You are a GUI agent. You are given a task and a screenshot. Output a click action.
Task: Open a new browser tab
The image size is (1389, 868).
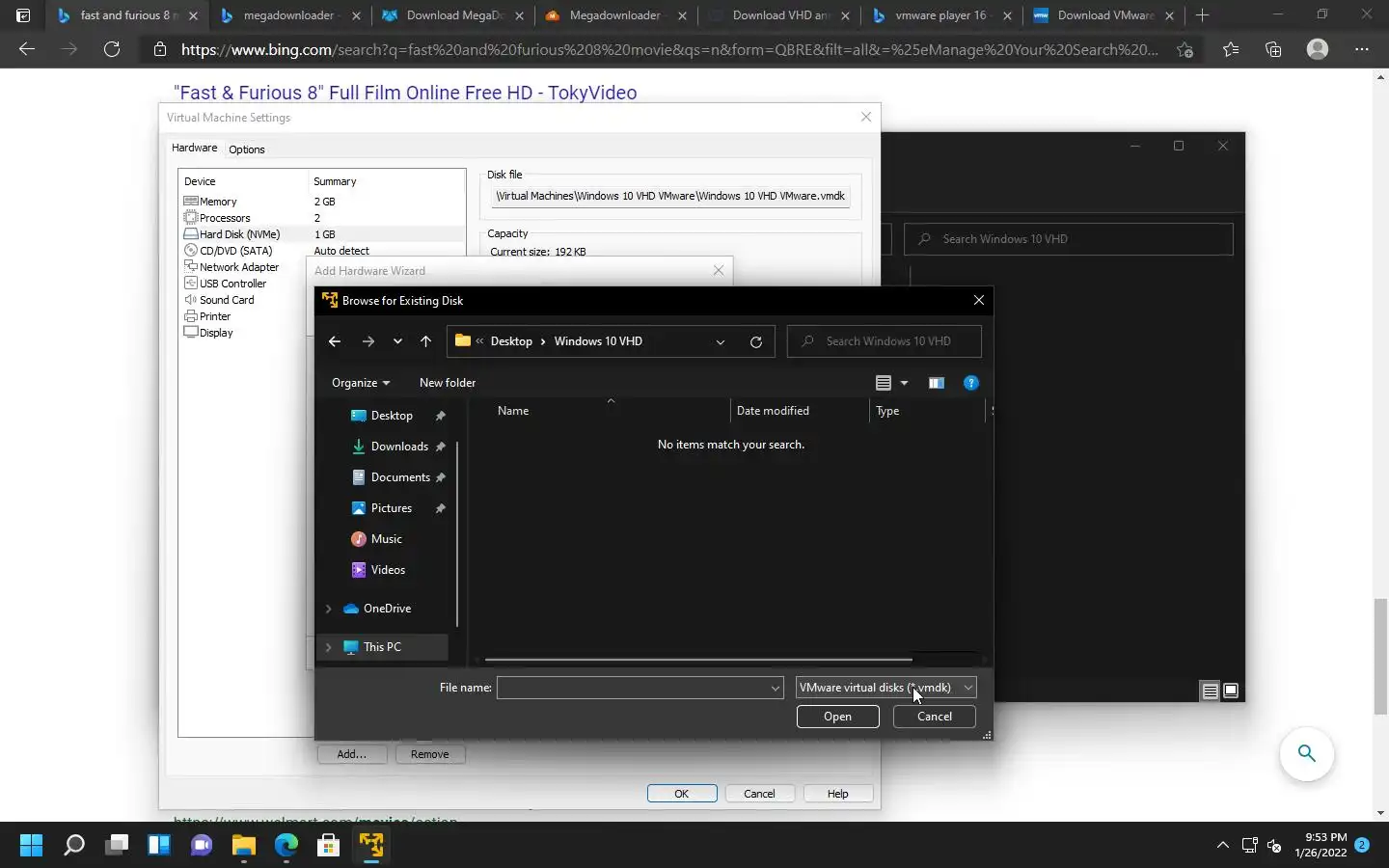pyautogui.click(x=1202, y=15)
